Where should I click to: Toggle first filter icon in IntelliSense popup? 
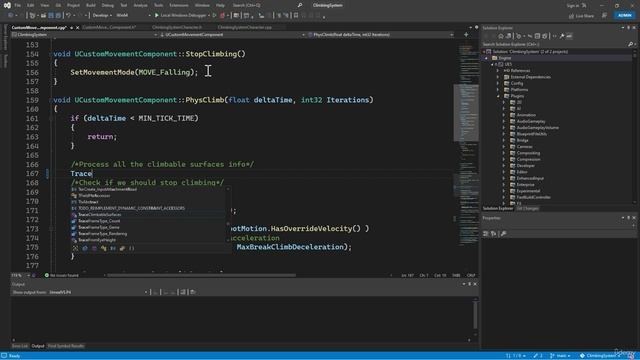(x=76, y=248)
